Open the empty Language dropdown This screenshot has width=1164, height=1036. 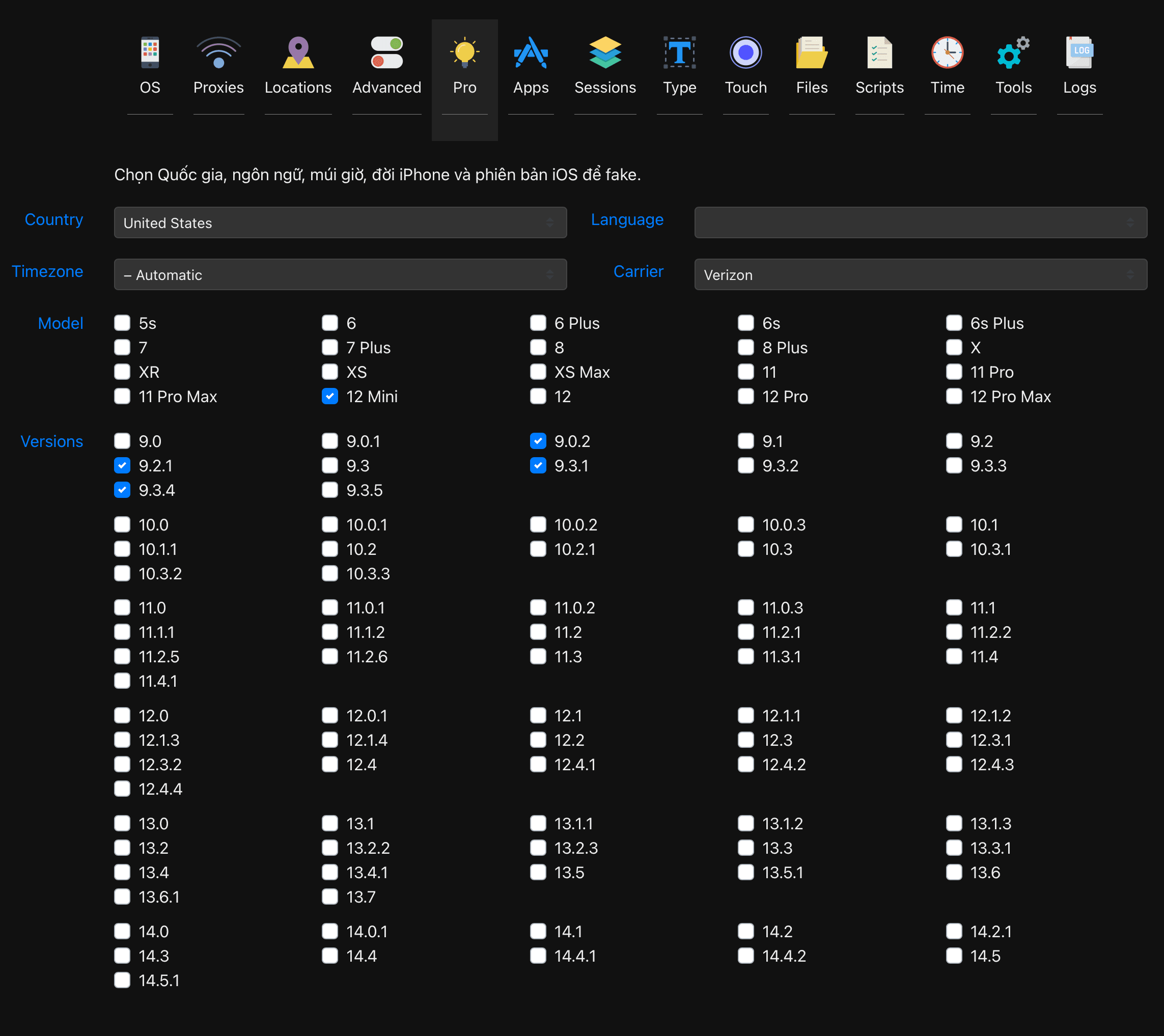(x=920, y=222)
